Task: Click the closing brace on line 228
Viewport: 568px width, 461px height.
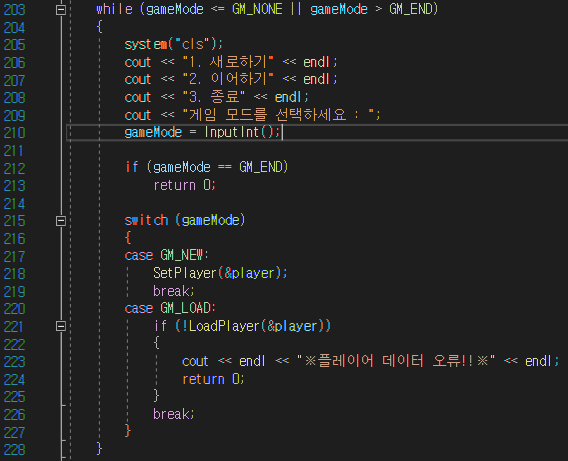Action: (99, 448)
